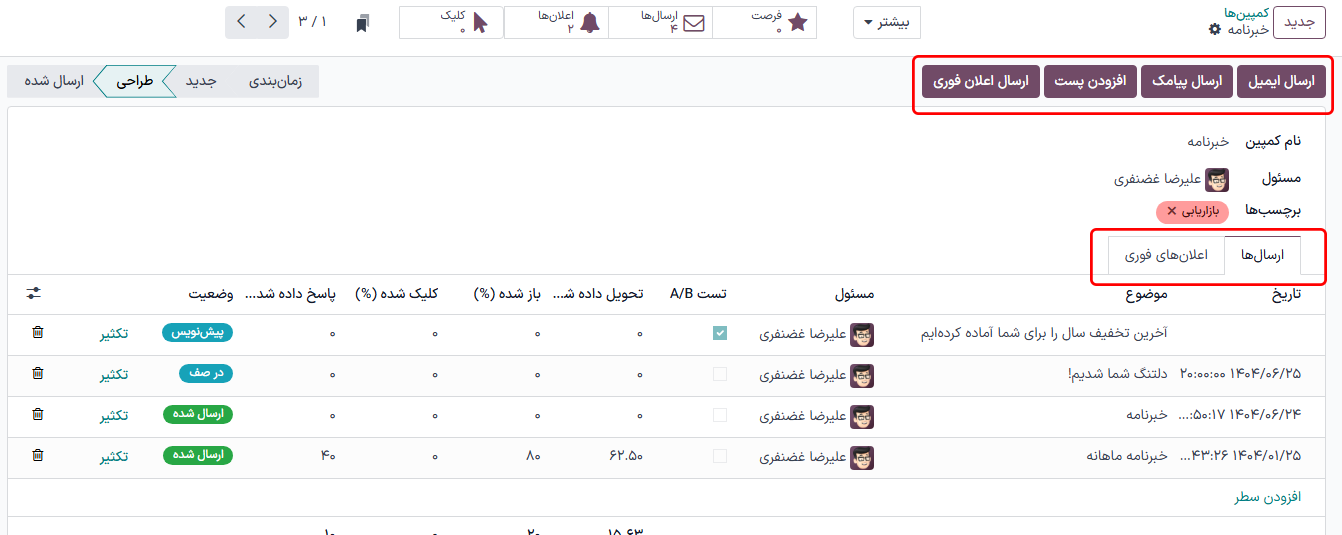Select the ارسال‌ها tab
The height and width of the screenshot is (535, 1342).
coord(1262,255)
